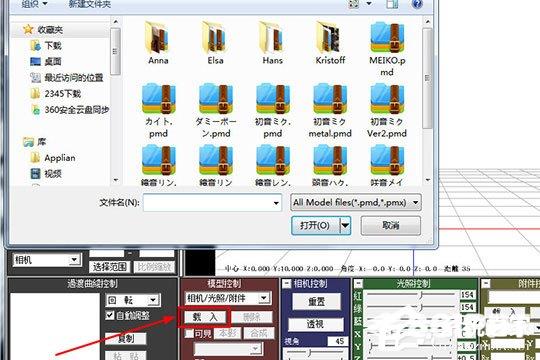Collapse the 相机控制 panel
The width and height of the screenshot is (540, 360).
pyautogui.click(x=287, y=284)
